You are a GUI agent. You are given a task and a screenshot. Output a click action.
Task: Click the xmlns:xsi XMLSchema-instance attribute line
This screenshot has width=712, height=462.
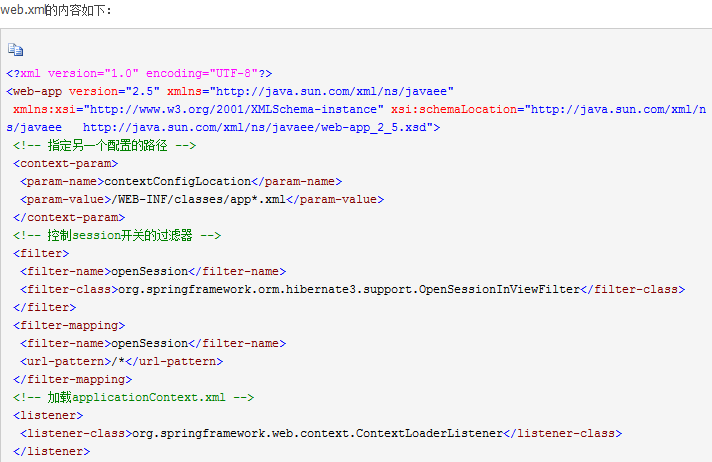click(359, 109)
